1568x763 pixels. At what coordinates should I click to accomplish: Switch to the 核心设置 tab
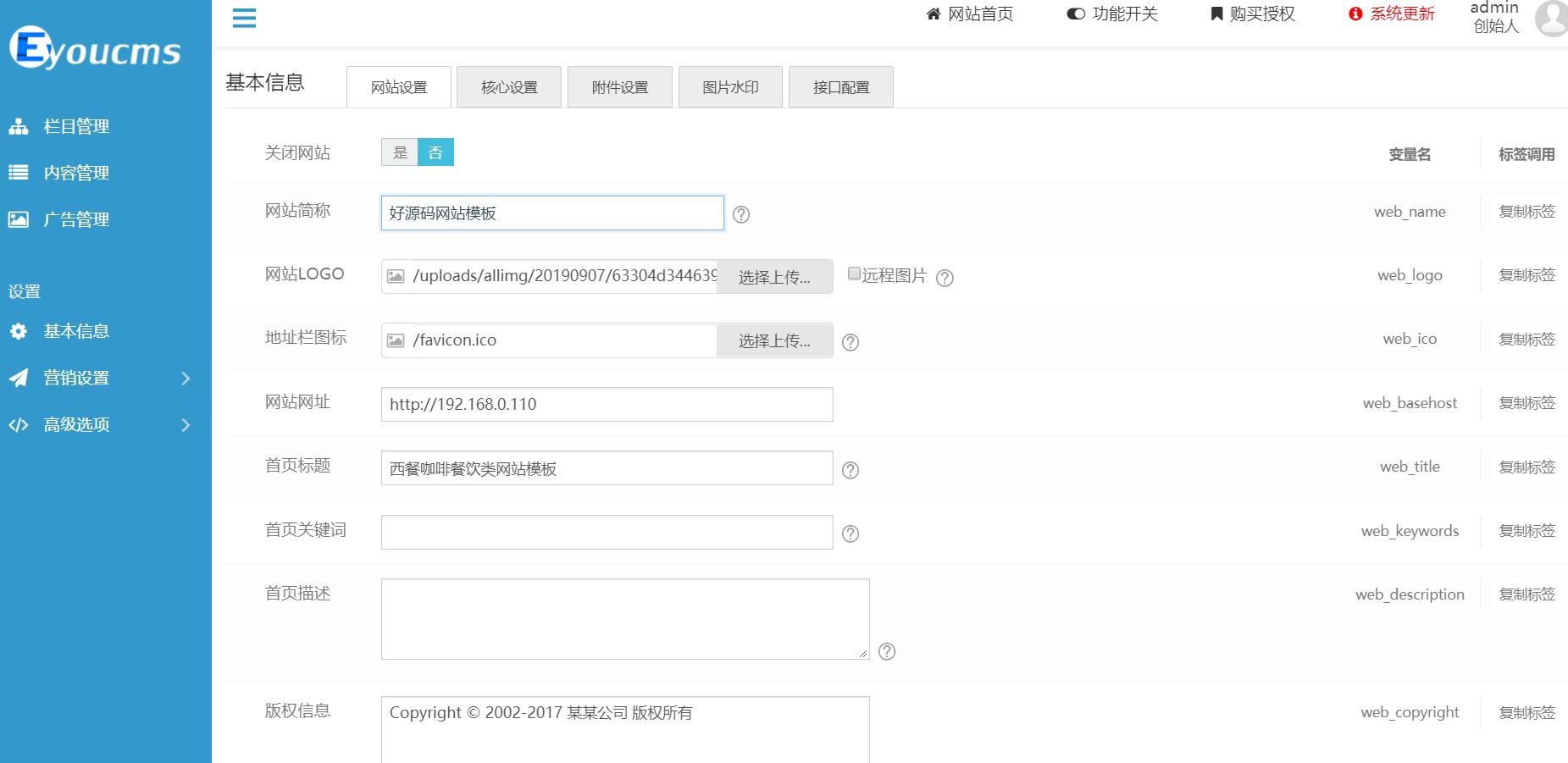(509, 87)
